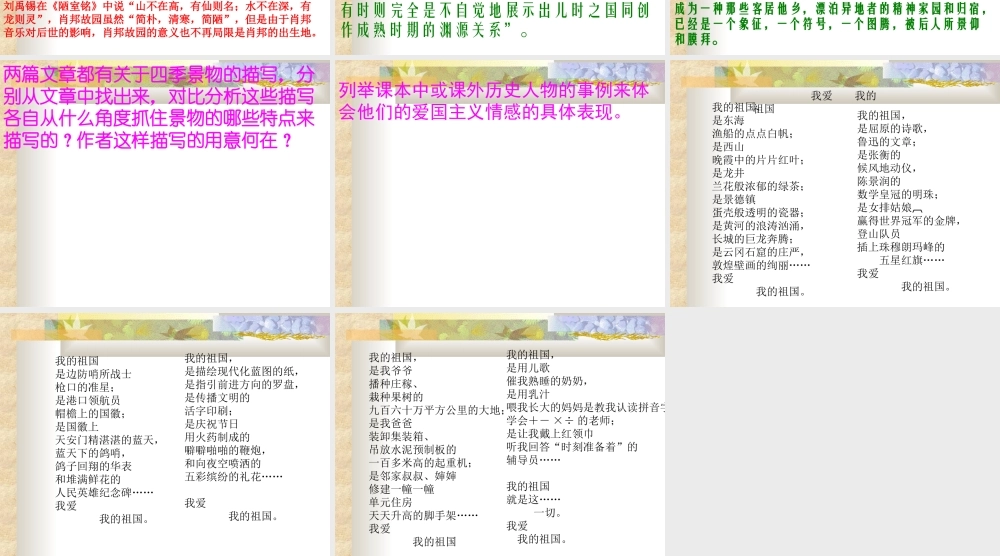Click the line 天安门湛湛的蓝天
This screenshot has height=556, width=1000.
(107, 440)
